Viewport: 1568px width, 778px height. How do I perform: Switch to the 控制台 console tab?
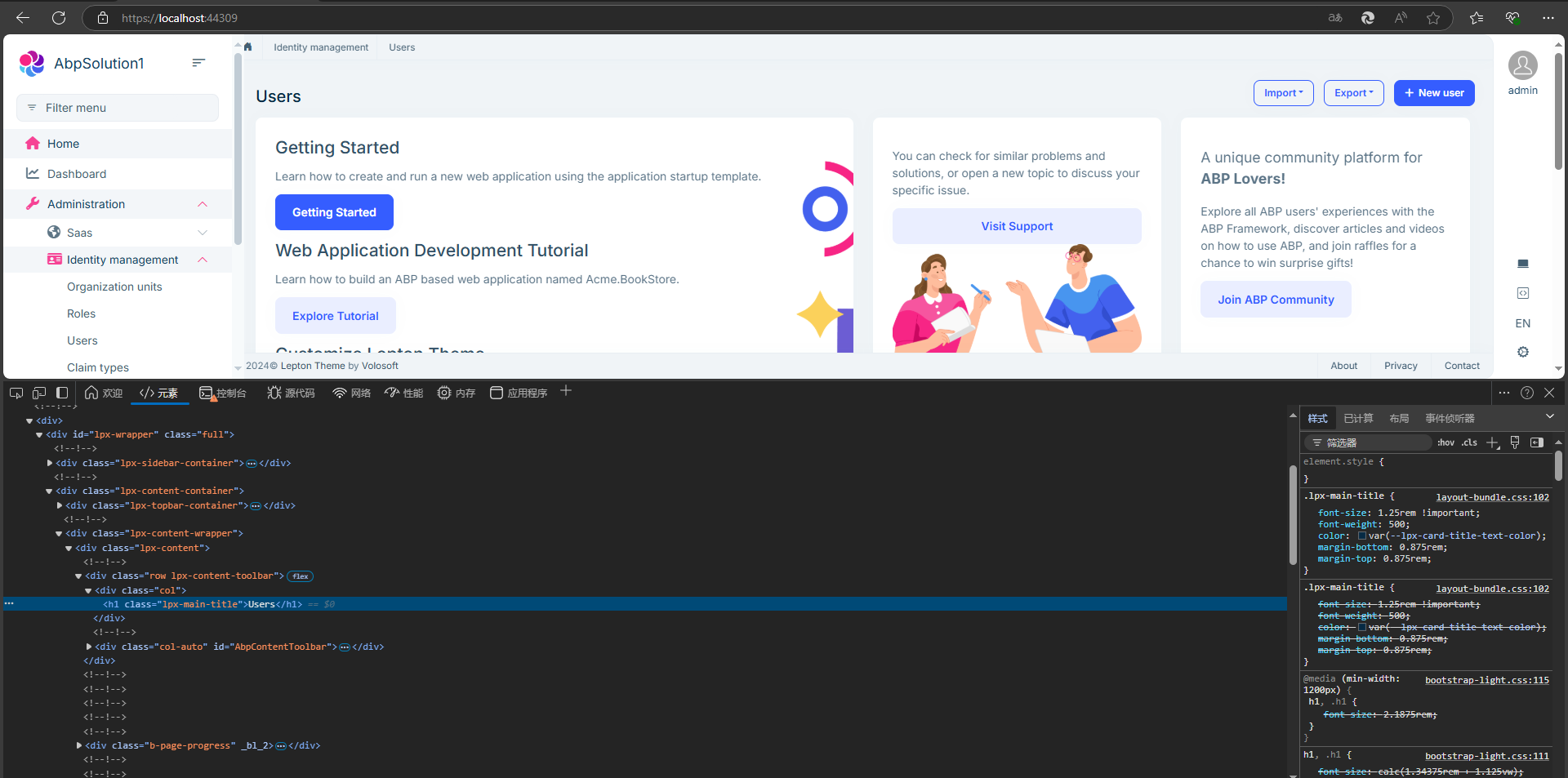click(223, 393)
